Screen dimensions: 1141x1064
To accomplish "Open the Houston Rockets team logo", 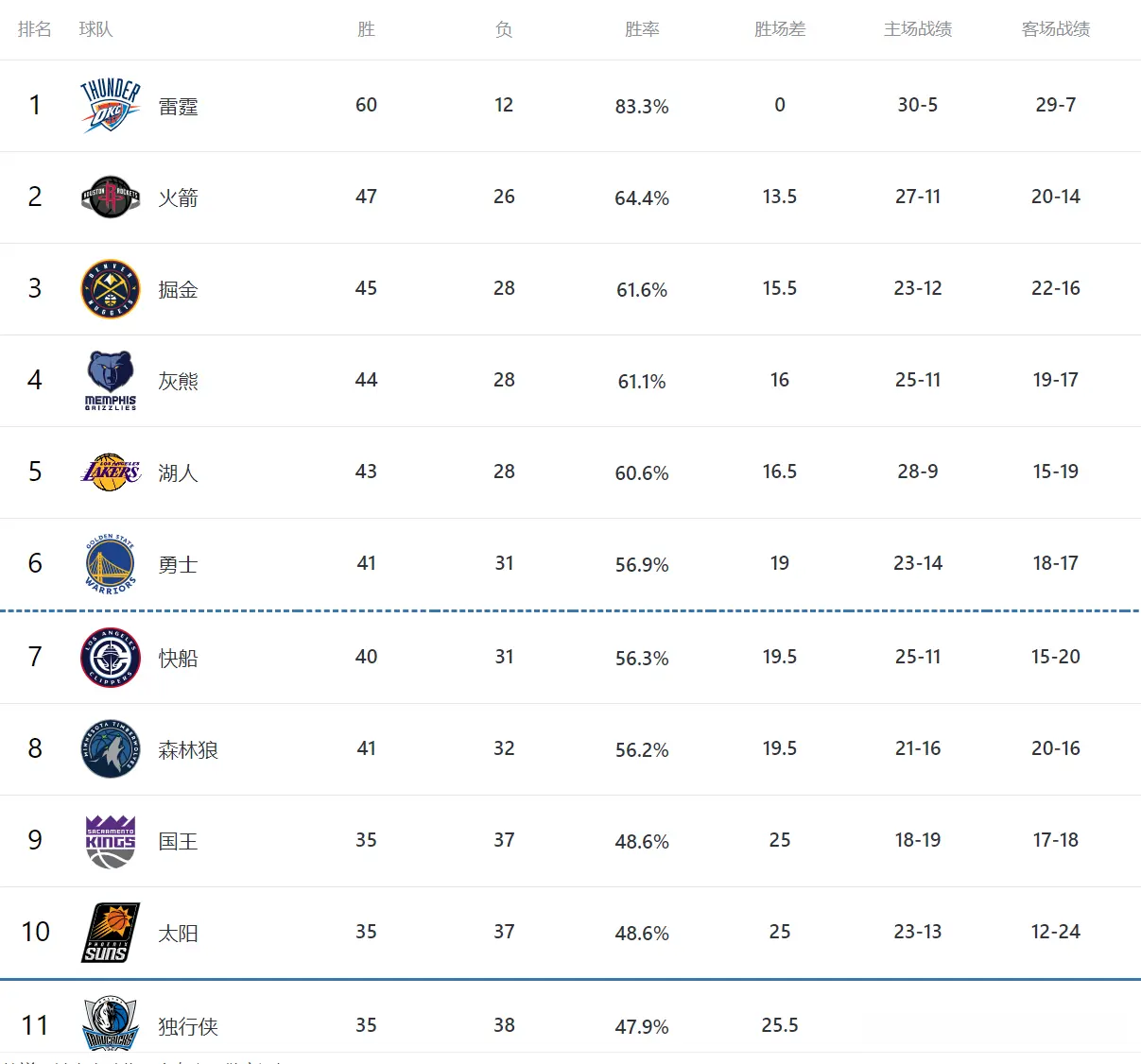I will (111, 197).
